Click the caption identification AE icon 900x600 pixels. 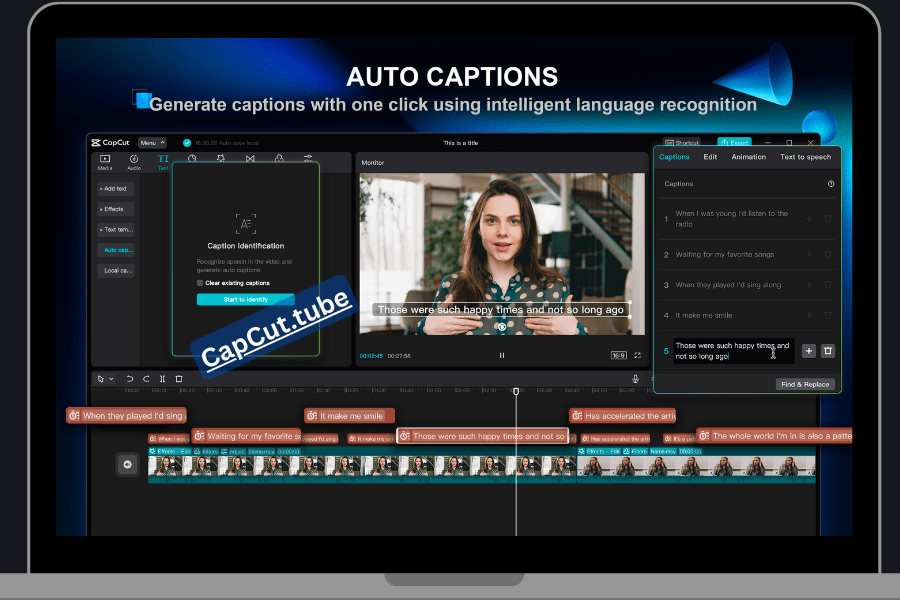tap(246, 223)
